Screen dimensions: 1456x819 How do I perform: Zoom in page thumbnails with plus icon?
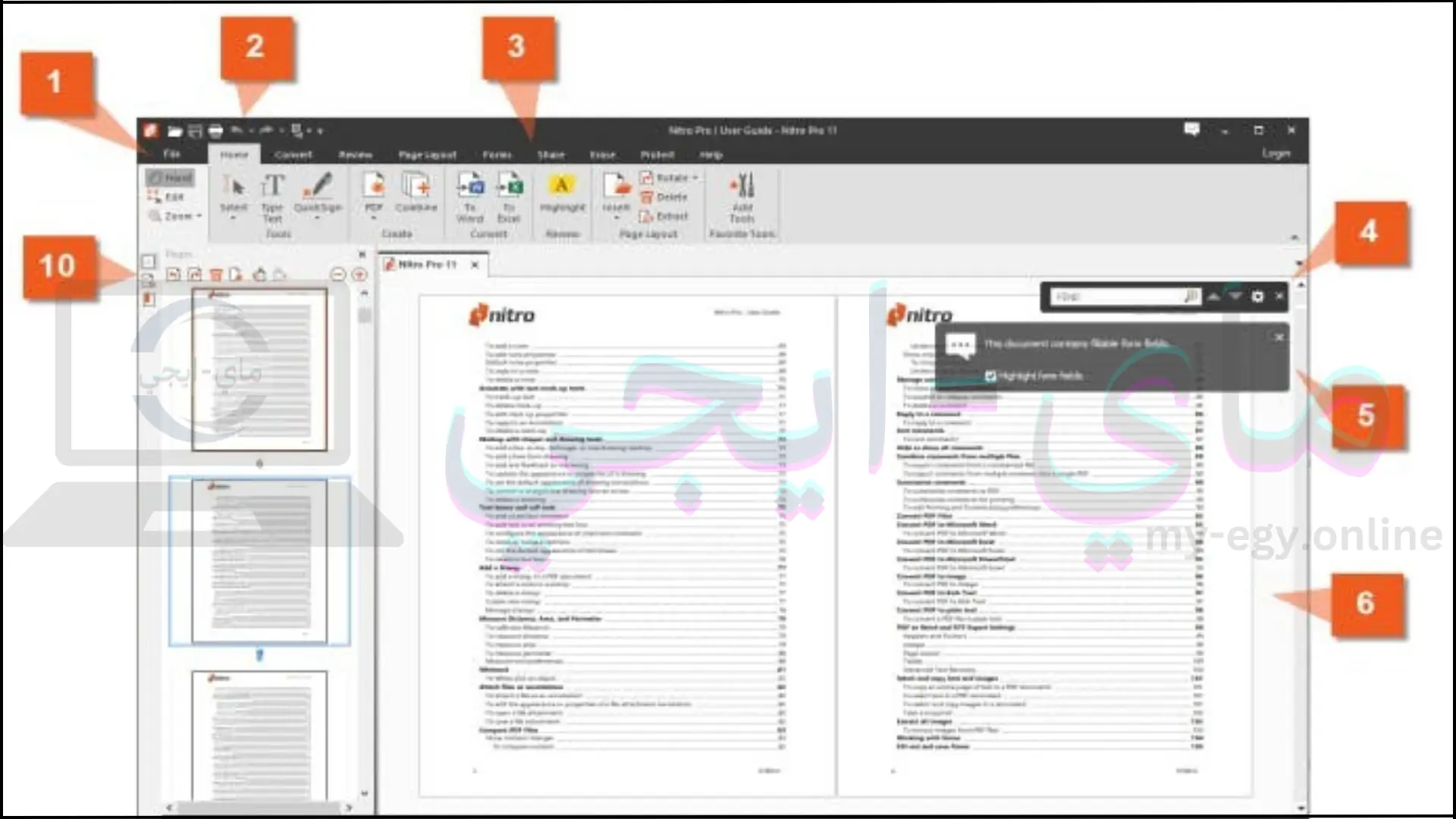[x=359, y=275]
